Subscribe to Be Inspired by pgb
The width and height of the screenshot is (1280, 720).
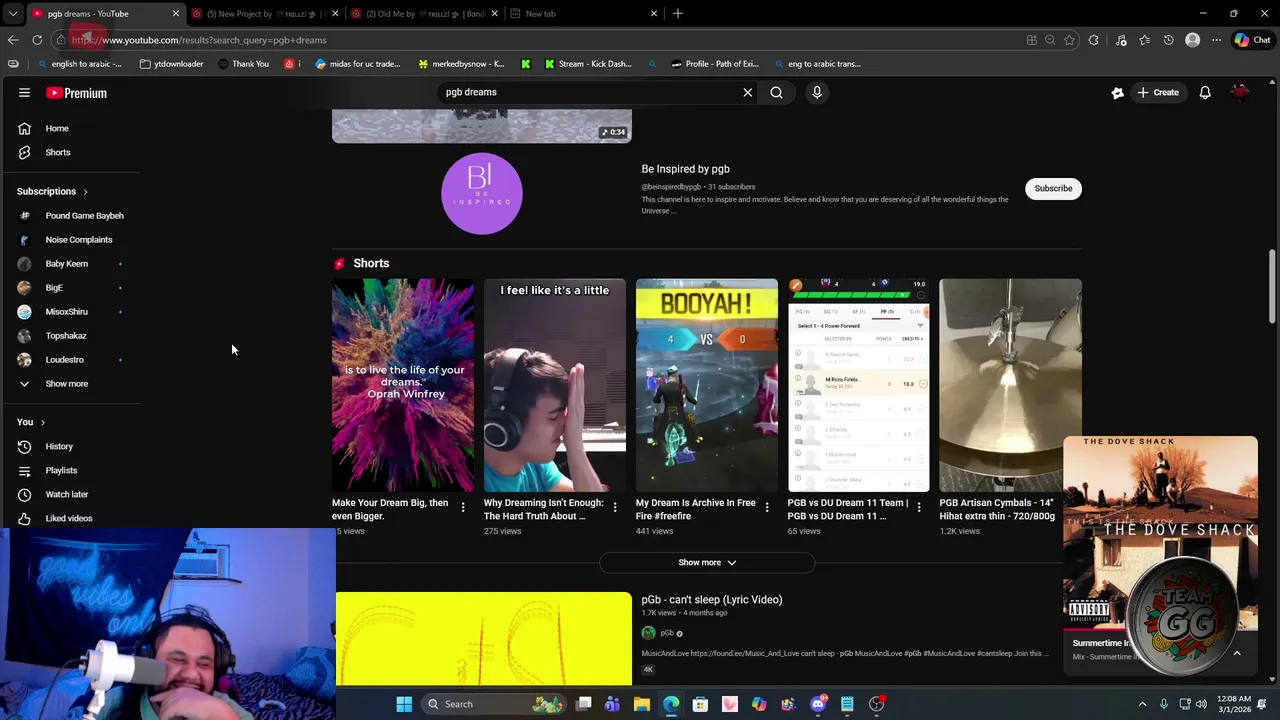coord(1053,188)
